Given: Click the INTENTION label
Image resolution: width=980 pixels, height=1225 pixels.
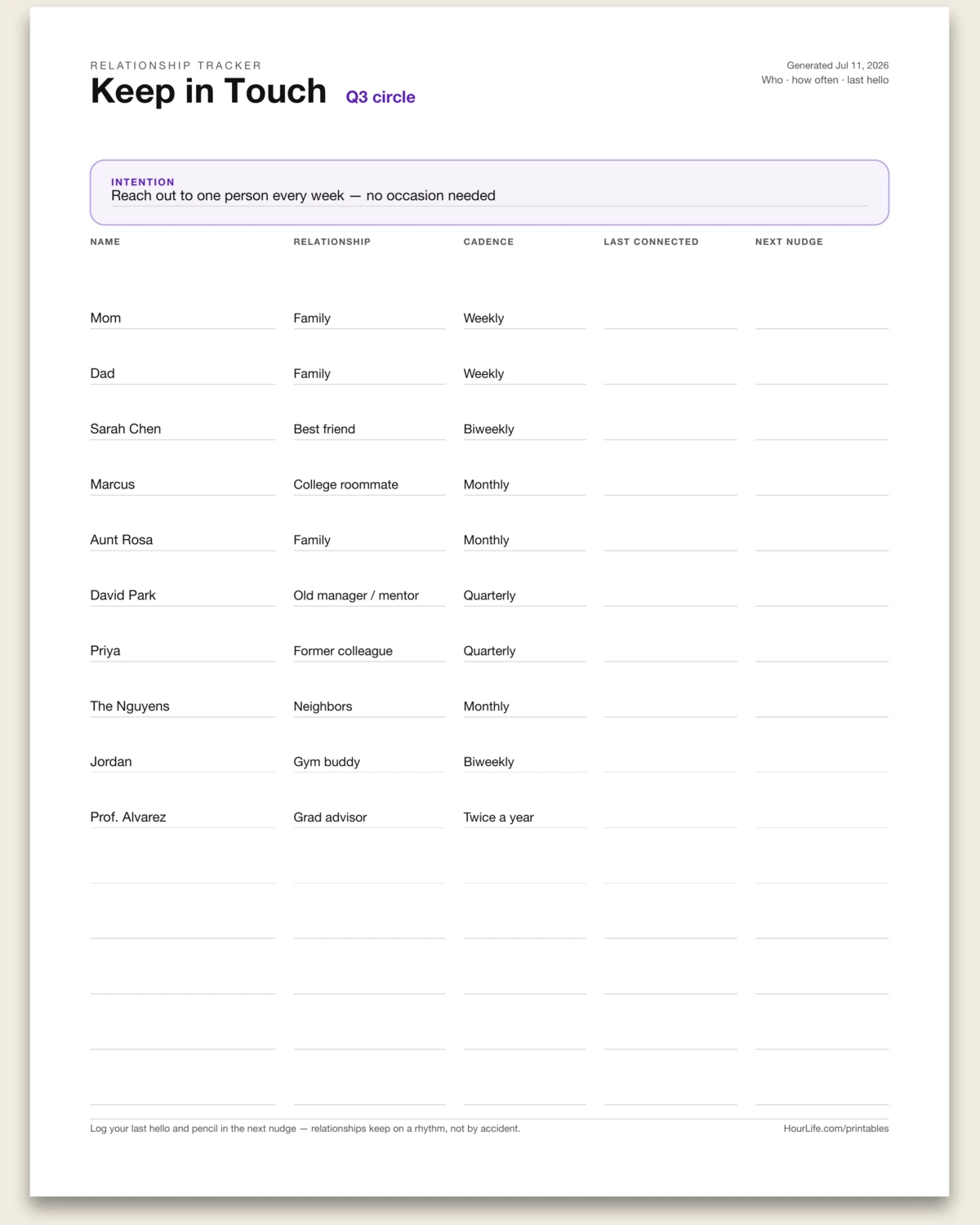Looking at the screenshot, I should pyautogui.click(x=143, y=182).
